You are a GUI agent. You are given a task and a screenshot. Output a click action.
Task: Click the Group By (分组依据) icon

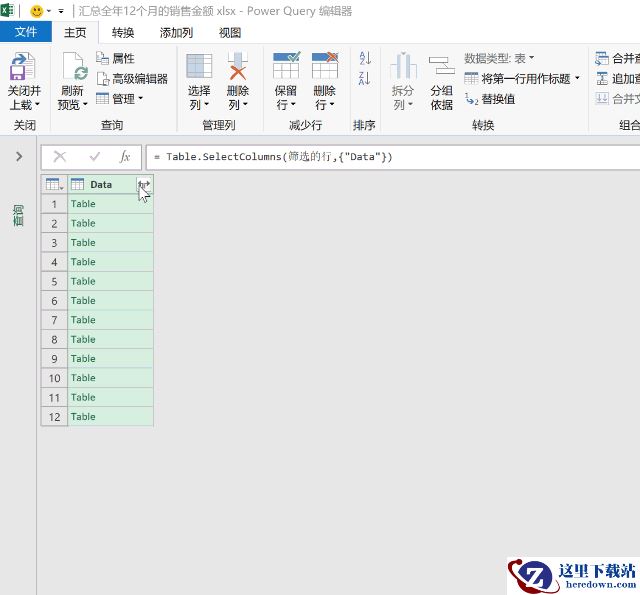pyautogui.click(x=442, y=66)
